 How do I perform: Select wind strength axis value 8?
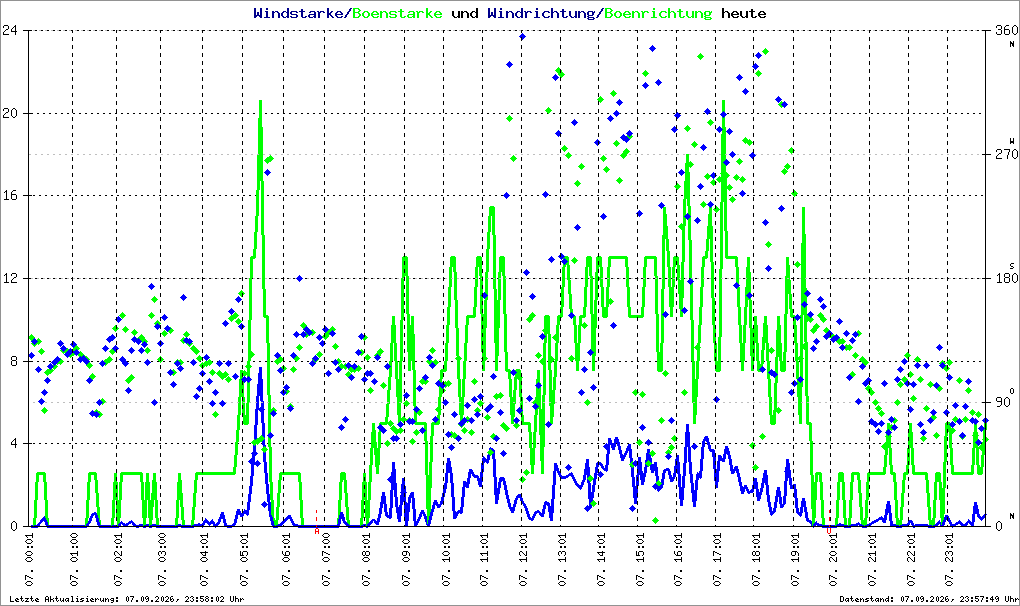[x=13, y=360]
